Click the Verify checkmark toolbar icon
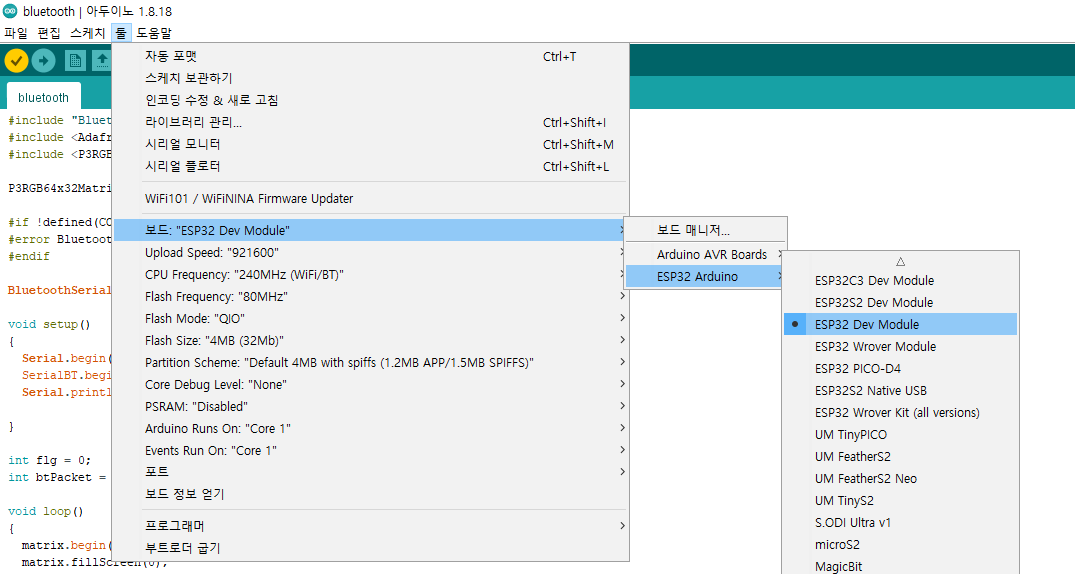This screenshot has height=574, width=1075. [16, 61]
